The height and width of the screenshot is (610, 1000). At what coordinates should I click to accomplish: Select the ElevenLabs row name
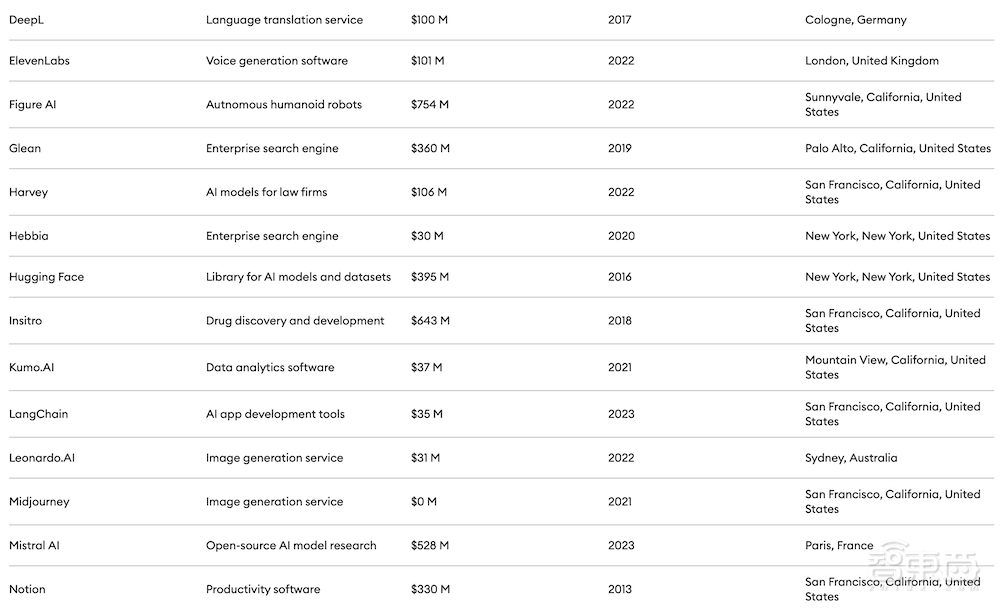(39, 61)
